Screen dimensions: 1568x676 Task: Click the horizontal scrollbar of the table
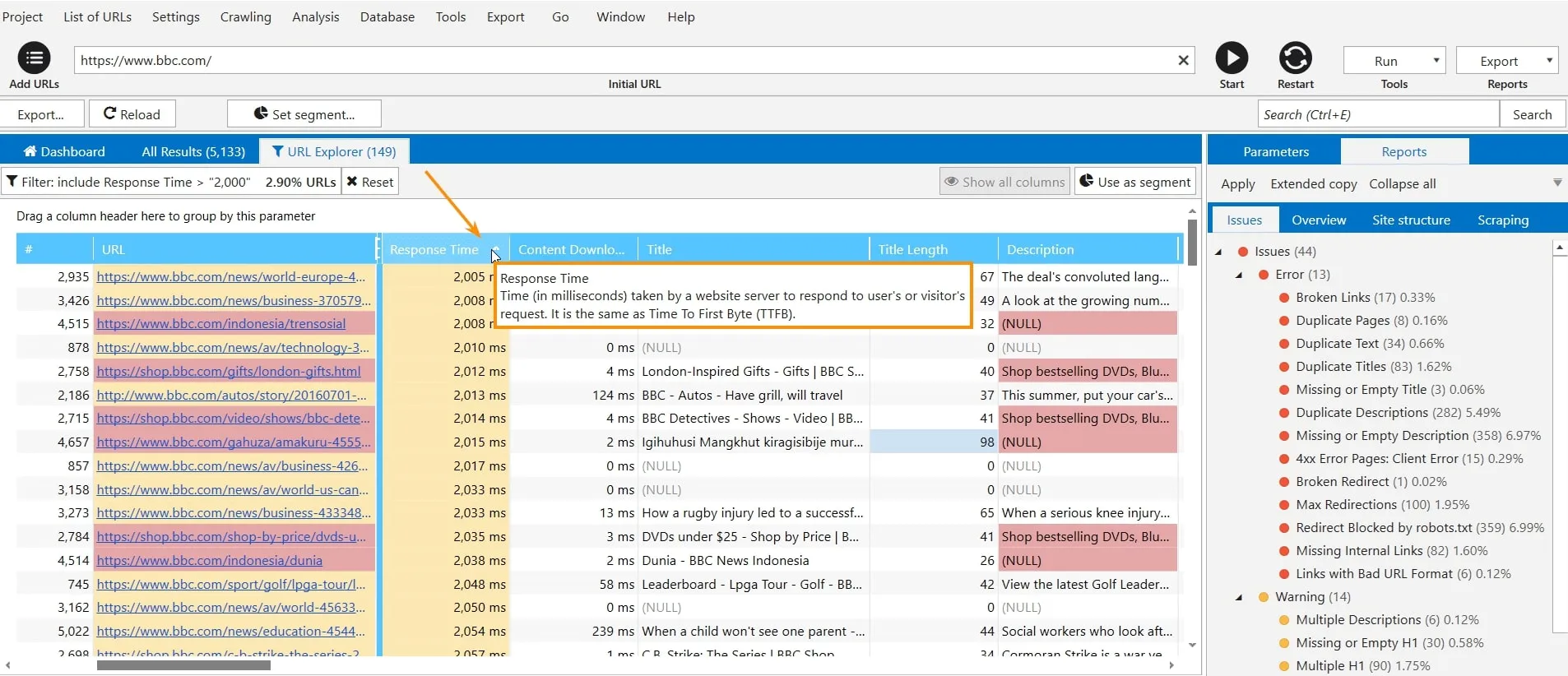pyautogui.click(x=183, y=665)
